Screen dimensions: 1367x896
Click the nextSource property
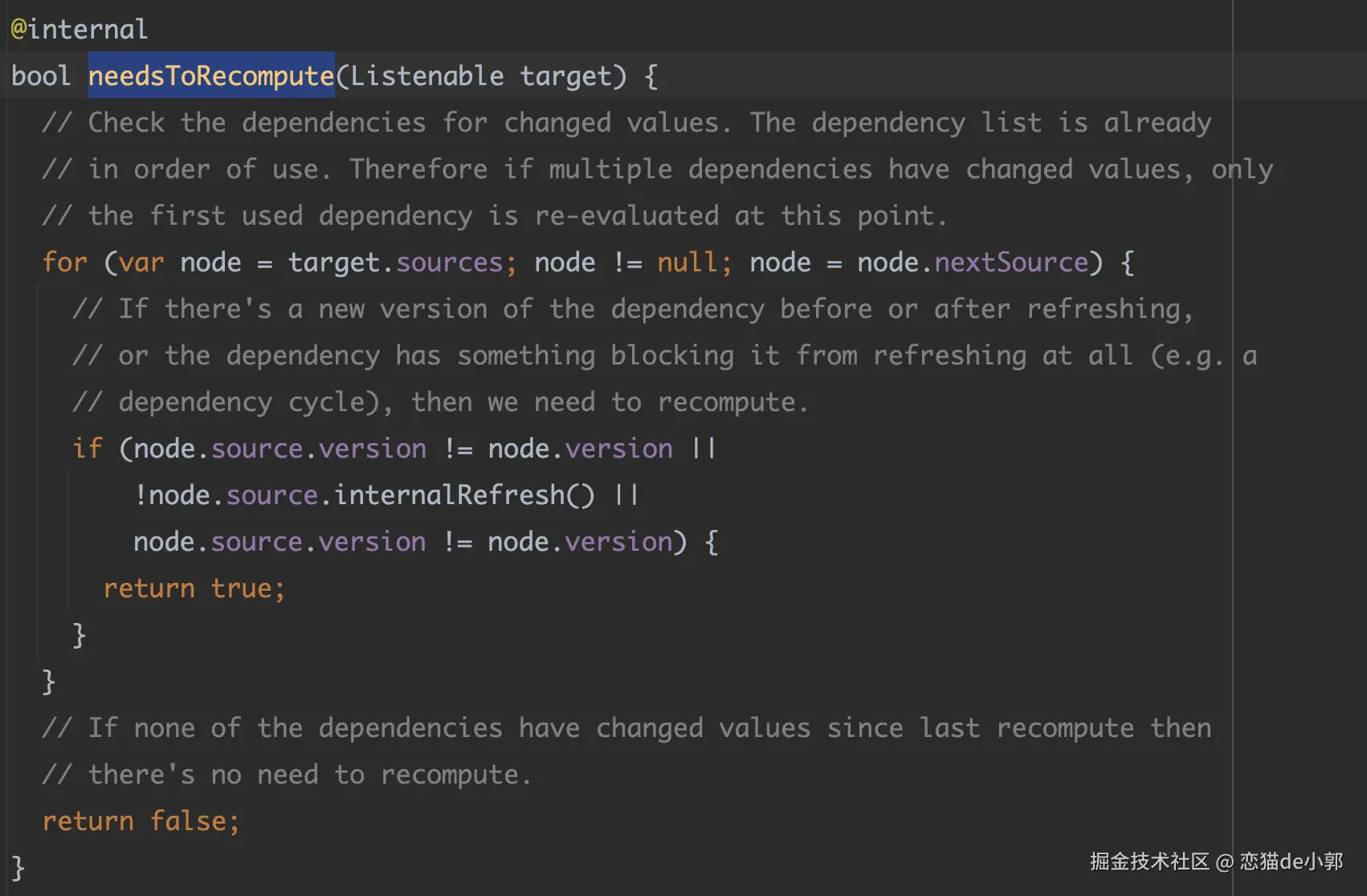[x=1010, y=263]
